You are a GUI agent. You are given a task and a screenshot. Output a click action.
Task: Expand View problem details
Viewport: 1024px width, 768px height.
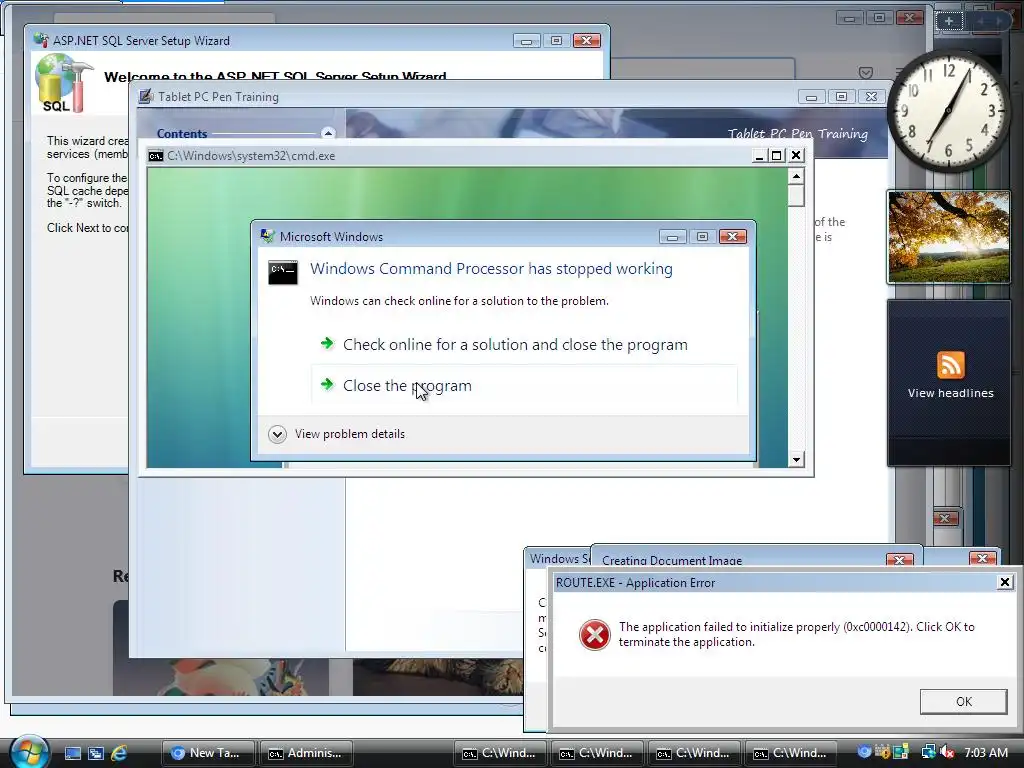click(336, 434)
